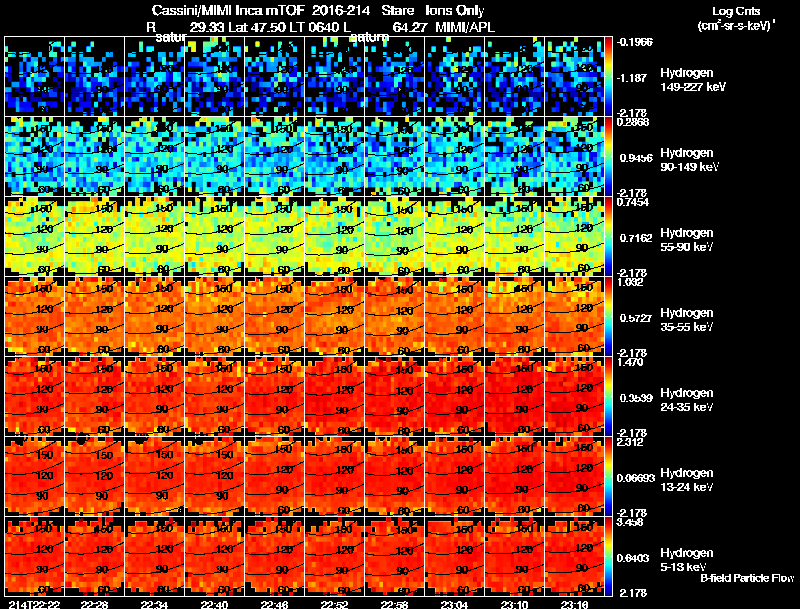Click the color bar for Hydrogen 5-13 keV
This screenshot has width=800, height=609.
pos(608,557)
